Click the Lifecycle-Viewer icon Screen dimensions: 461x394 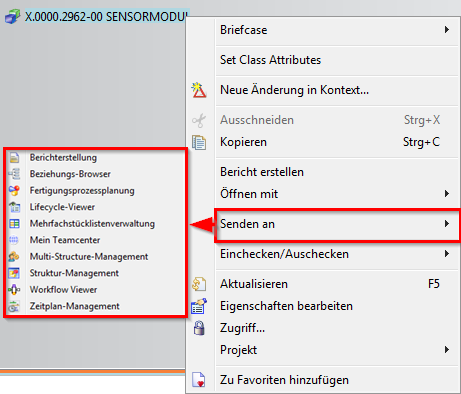pyautogui.click(x=14, y=207)
